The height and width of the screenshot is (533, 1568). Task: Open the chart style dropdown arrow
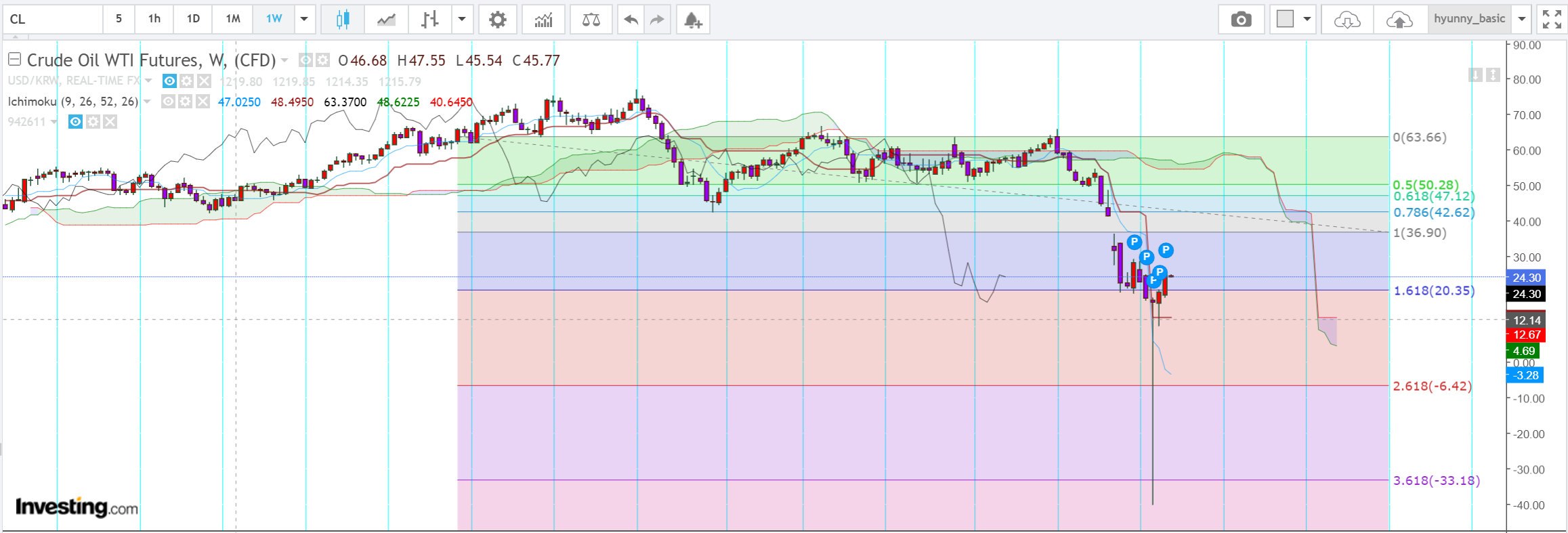pyautogui.click(x=462, y=20)
